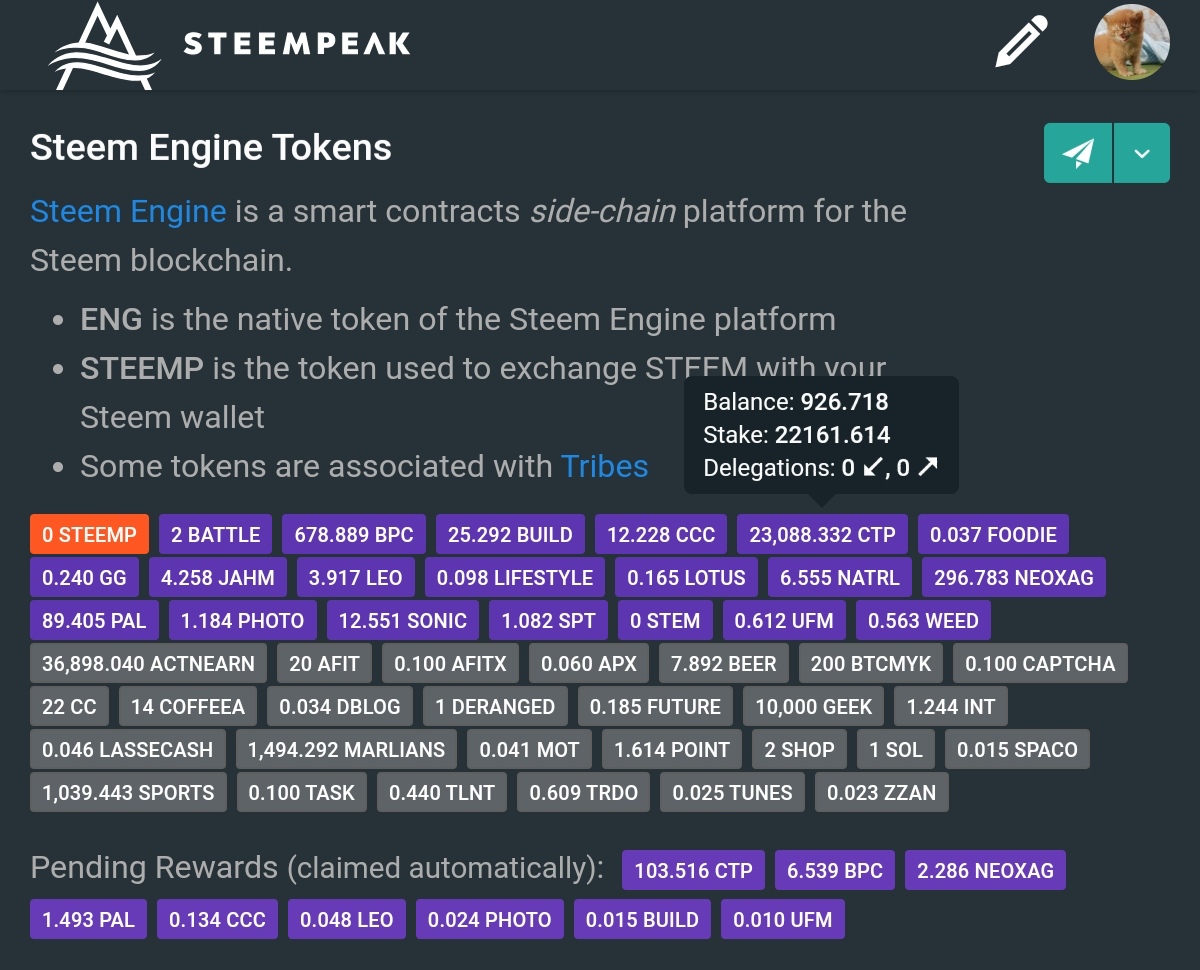Image resolution: width=1200 pixels, height=970 pixels.
Task: Tap the 103.516 CTP pending reward
Action: 693,871
